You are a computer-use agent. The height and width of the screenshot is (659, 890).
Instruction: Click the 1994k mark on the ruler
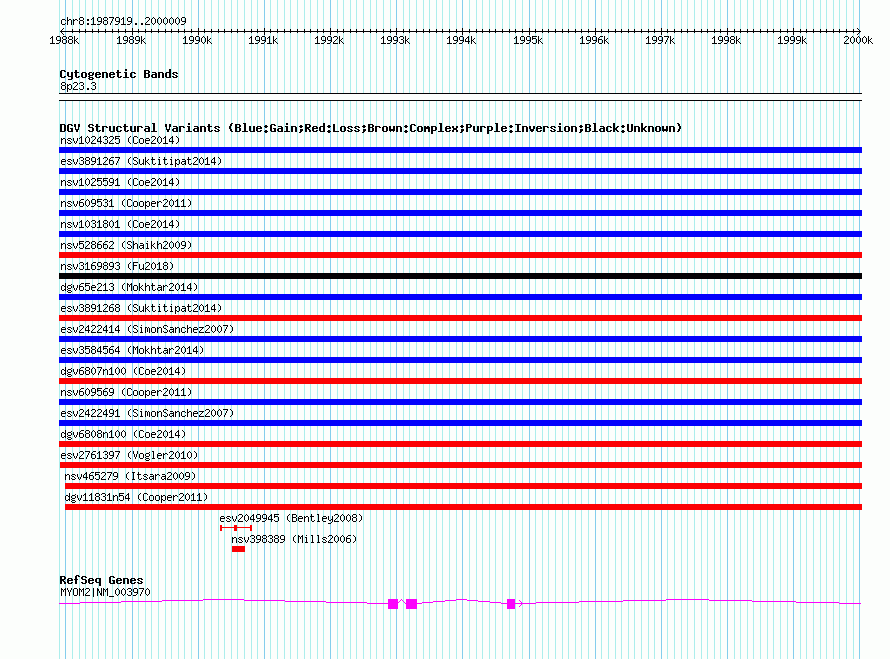461,41
